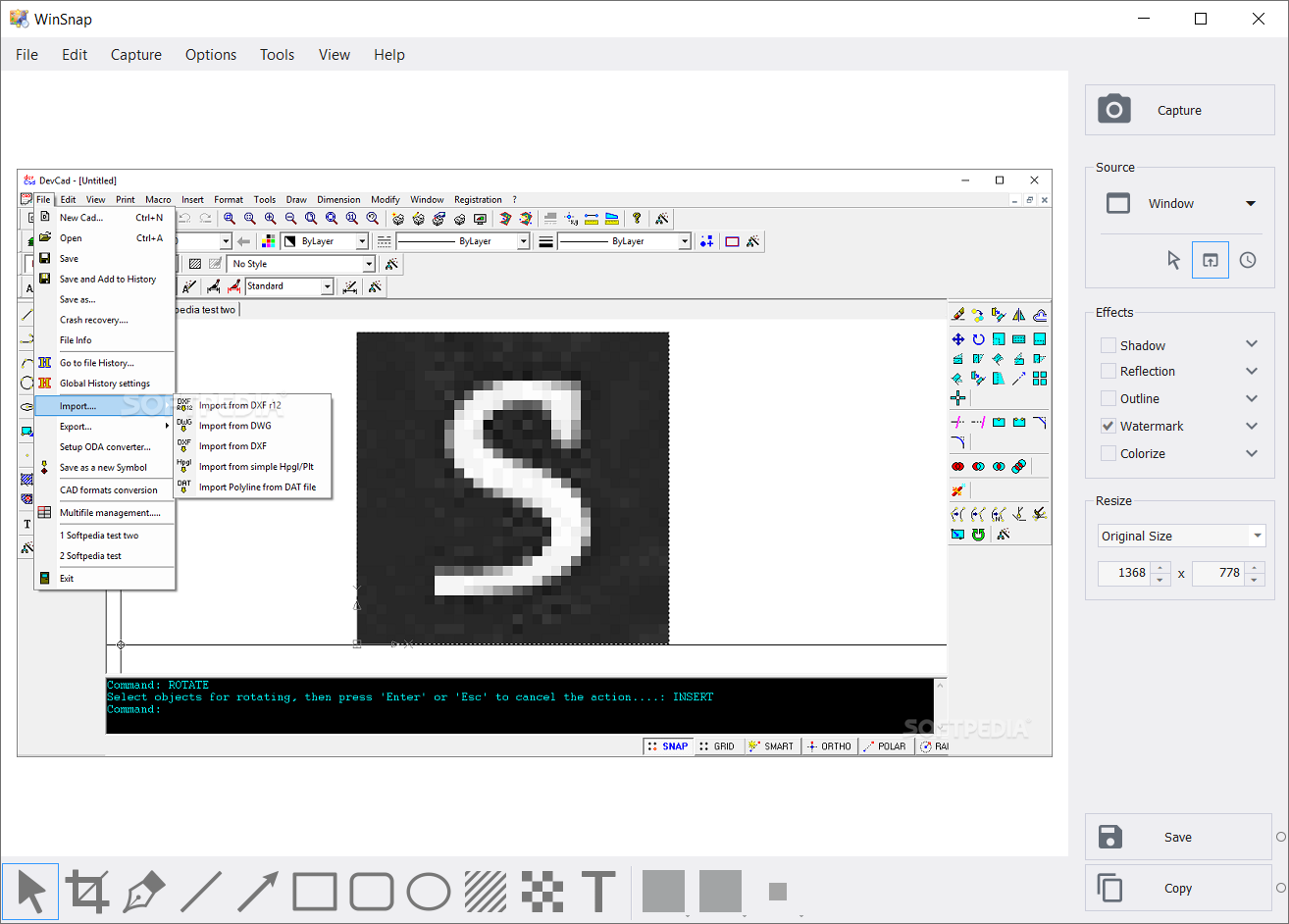Image resolution: width=1289 pixels, height=924 pixels.
Task: Increase height with the up stepper
Action: pyautogui.click(x=1255, y=567)
